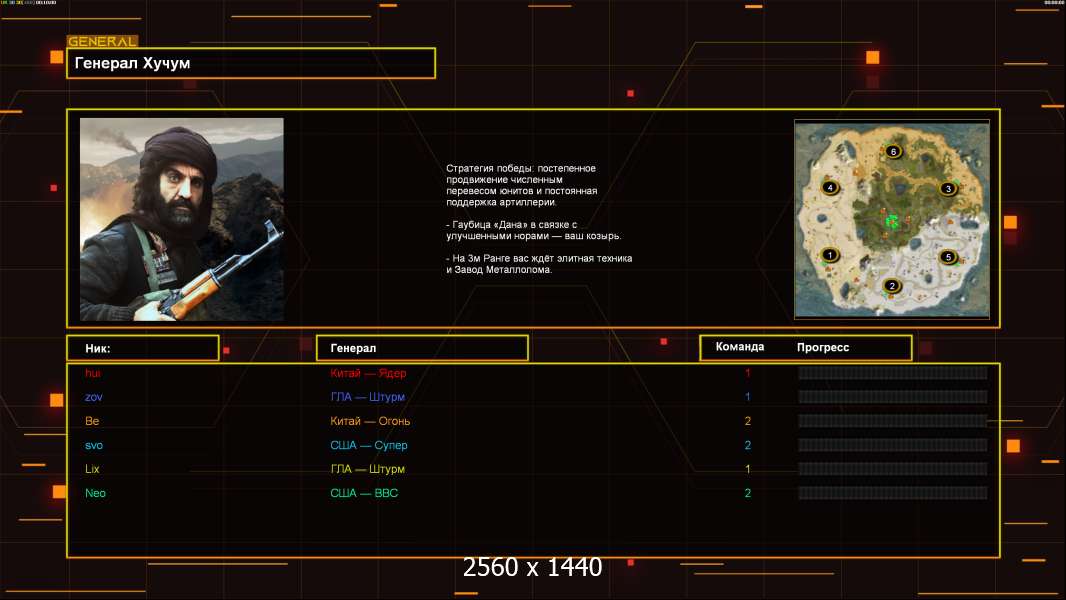Click the orange GENERAL tab label
Image resolution: width=1066 pixels, height=600 pixels.
(x=101, y=42)
